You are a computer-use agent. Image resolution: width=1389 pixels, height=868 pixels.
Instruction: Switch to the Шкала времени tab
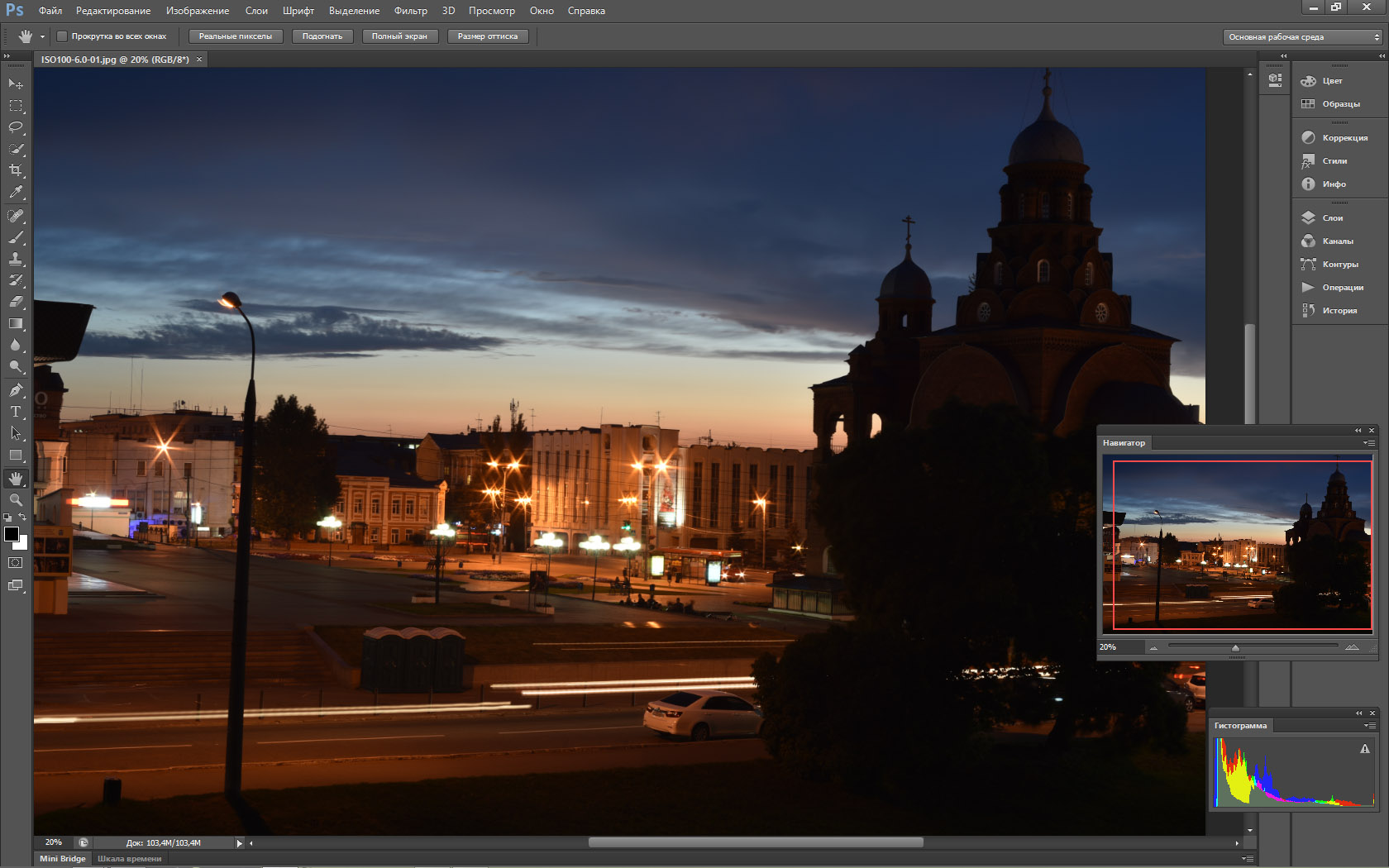(130, 859)
